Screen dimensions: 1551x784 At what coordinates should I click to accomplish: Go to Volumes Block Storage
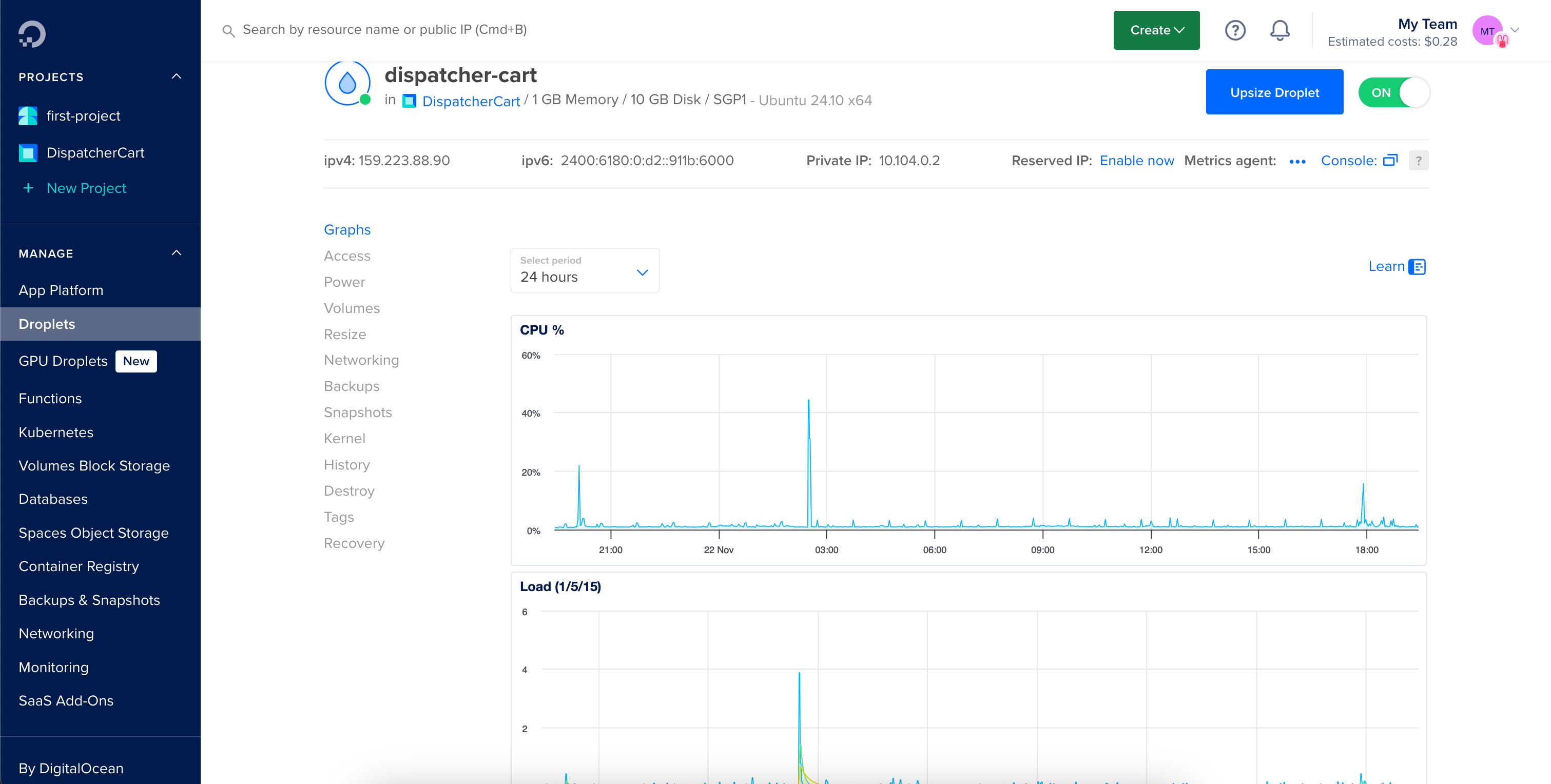pyautogui.click(x=94, y=466)
